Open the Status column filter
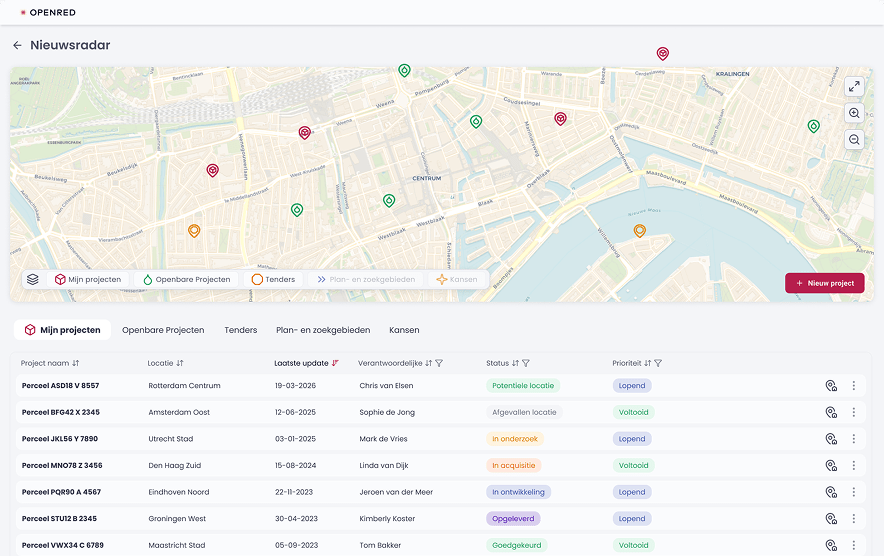Image resolution: width=884 pixels, height=556 pixels. [525, 363]
